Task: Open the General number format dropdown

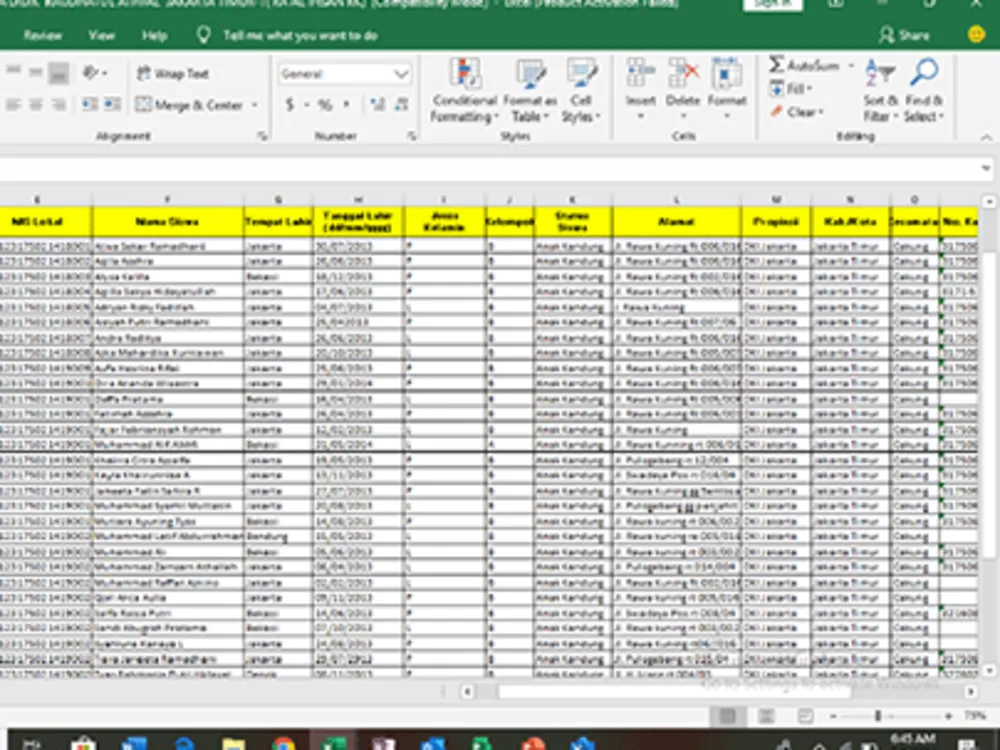Action: click(401, 74)
